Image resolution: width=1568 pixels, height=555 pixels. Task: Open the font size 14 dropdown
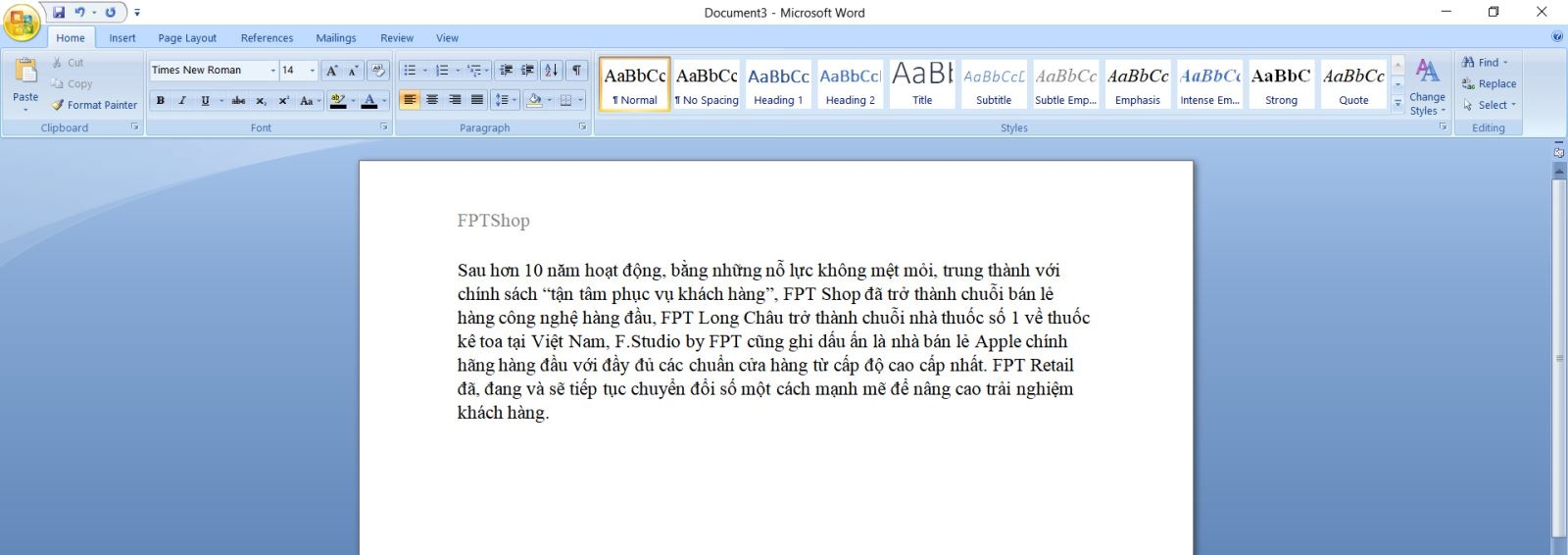click(313, 71)
